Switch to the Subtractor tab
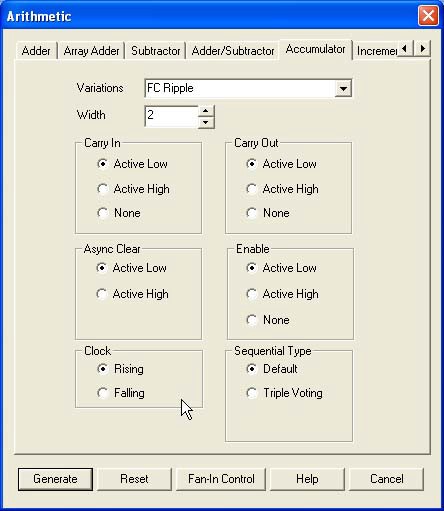This screenshot has width=444, height=511. coord(156,51)
